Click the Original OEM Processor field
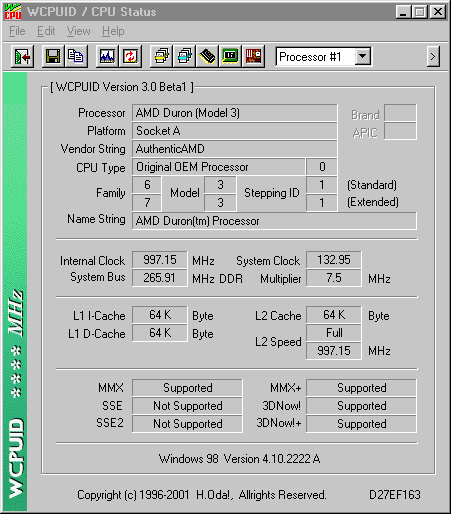Image resolution: width=451 pixels, height=514 pixels. [x=219, y=167]
